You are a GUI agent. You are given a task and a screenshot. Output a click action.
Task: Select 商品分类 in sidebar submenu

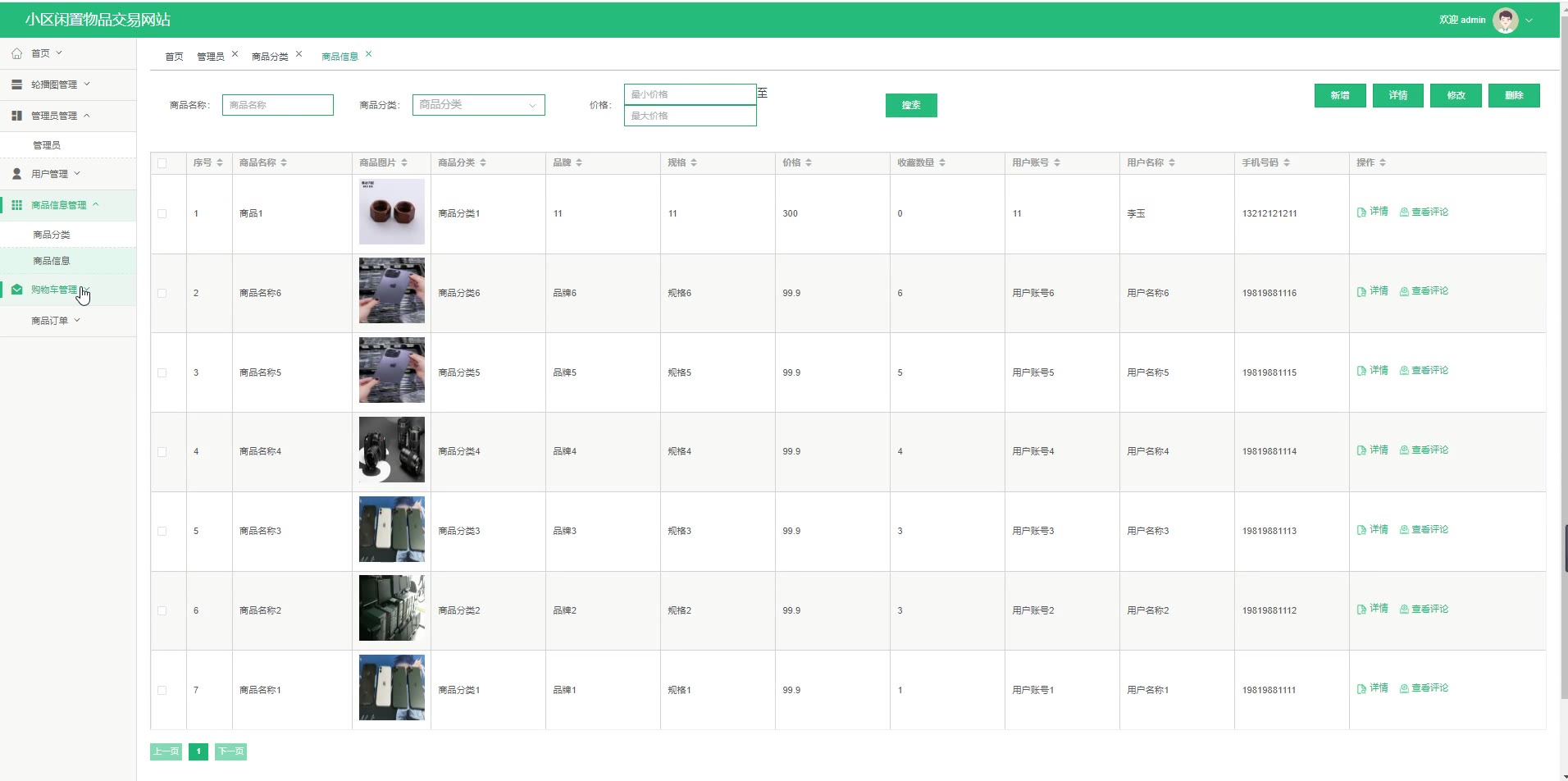(52, 235)
